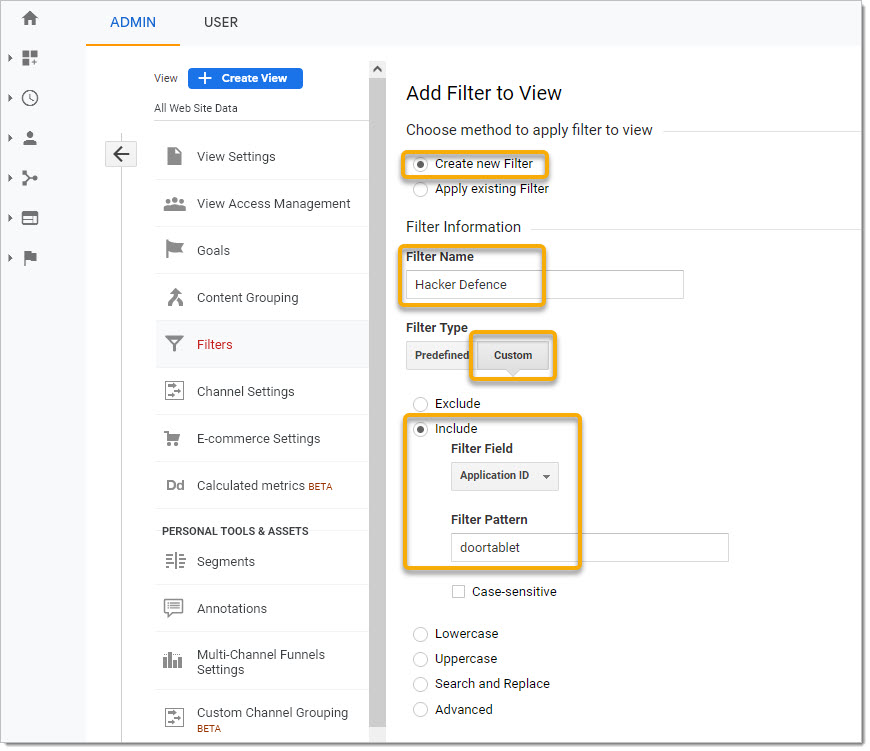This screenshot has height=751, width=870.
Task: Click the admin menu scrollbar up arrow
Action: [377, 69]
